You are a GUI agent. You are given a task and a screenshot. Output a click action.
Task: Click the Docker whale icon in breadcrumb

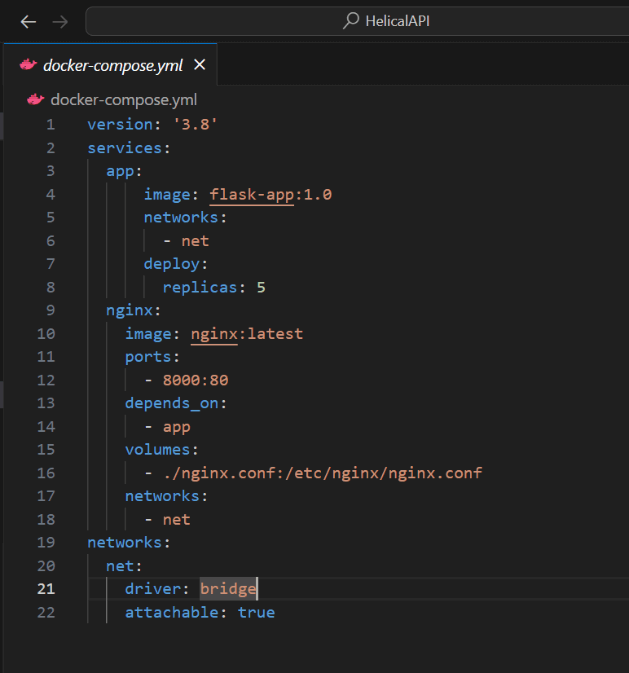(x=36, y=100)
